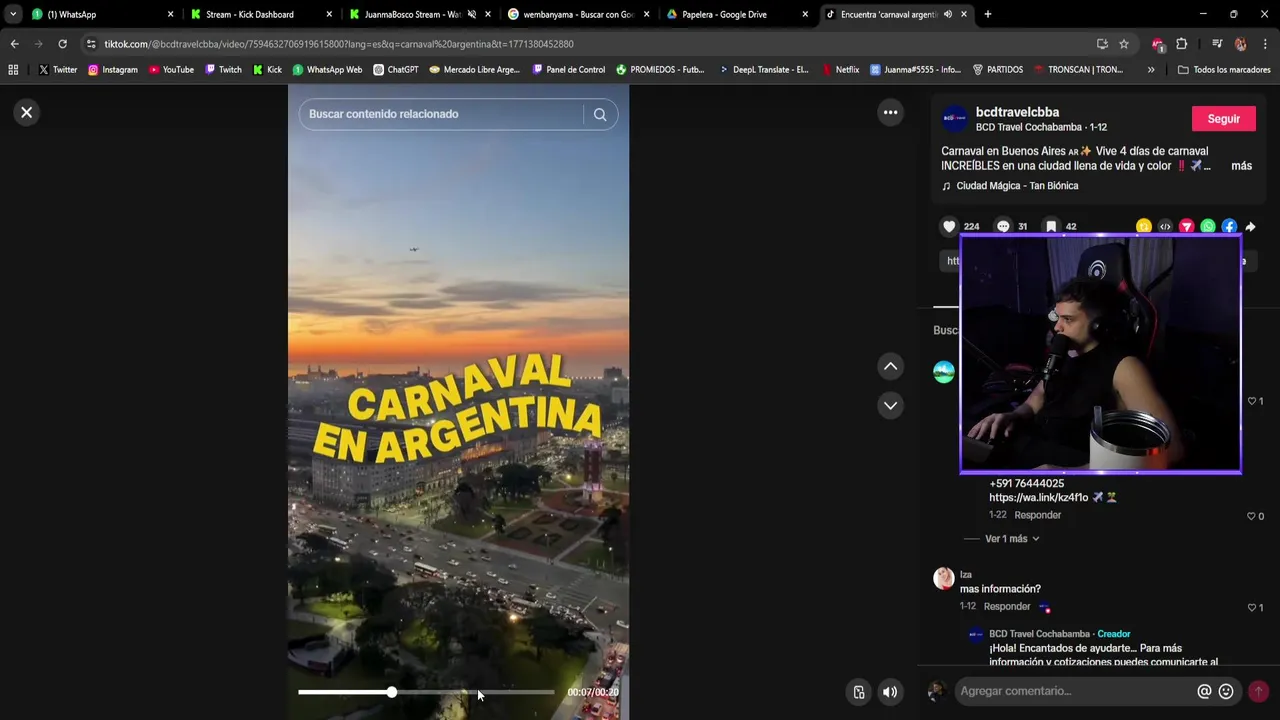Reply to Iza's comment with Responder
Screen dimensions: 1280x720
(1007, 606)
